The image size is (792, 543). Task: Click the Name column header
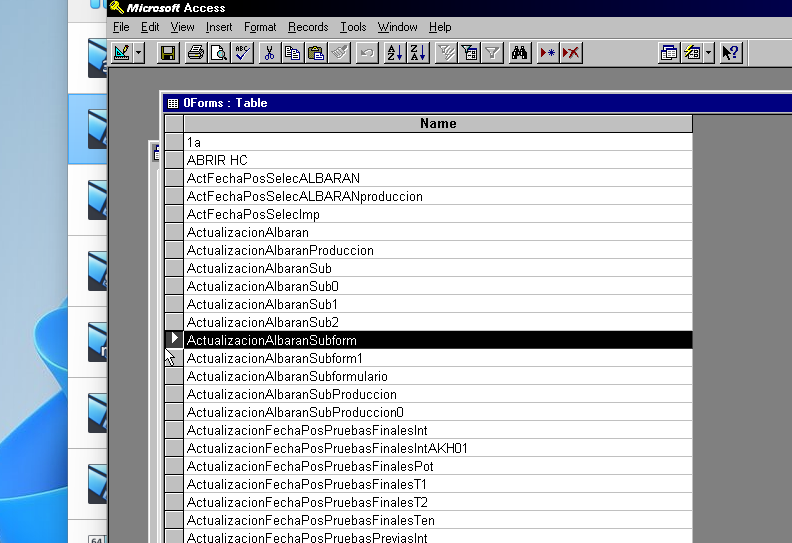pos(438,124)
